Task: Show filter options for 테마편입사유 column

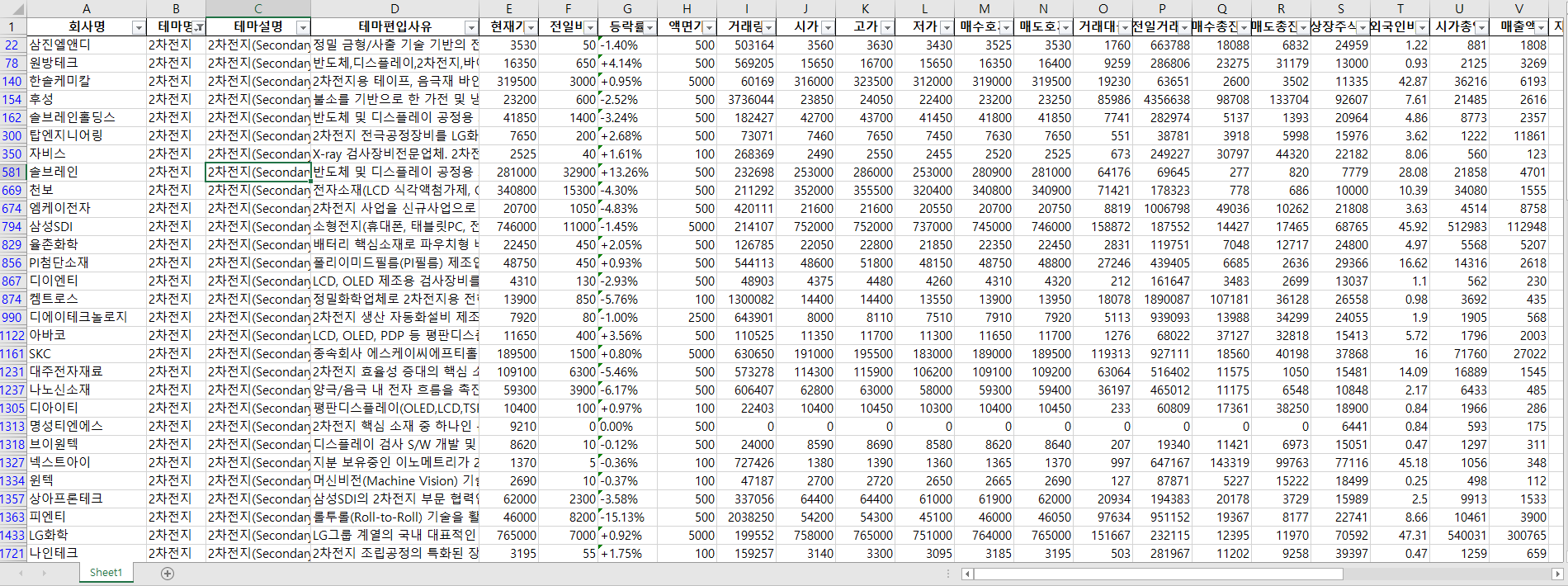Action: (471, 27)
